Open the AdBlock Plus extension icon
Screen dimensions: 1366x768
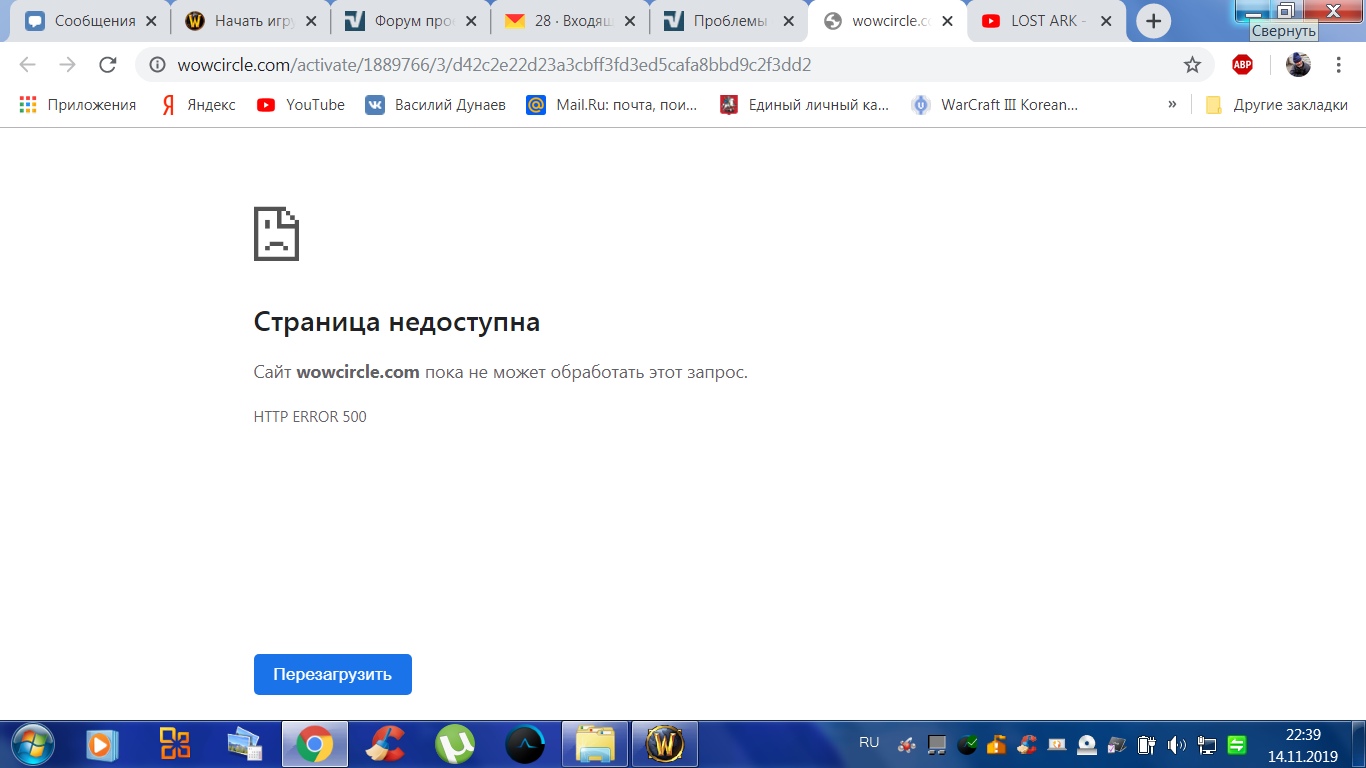[1242, 65]
